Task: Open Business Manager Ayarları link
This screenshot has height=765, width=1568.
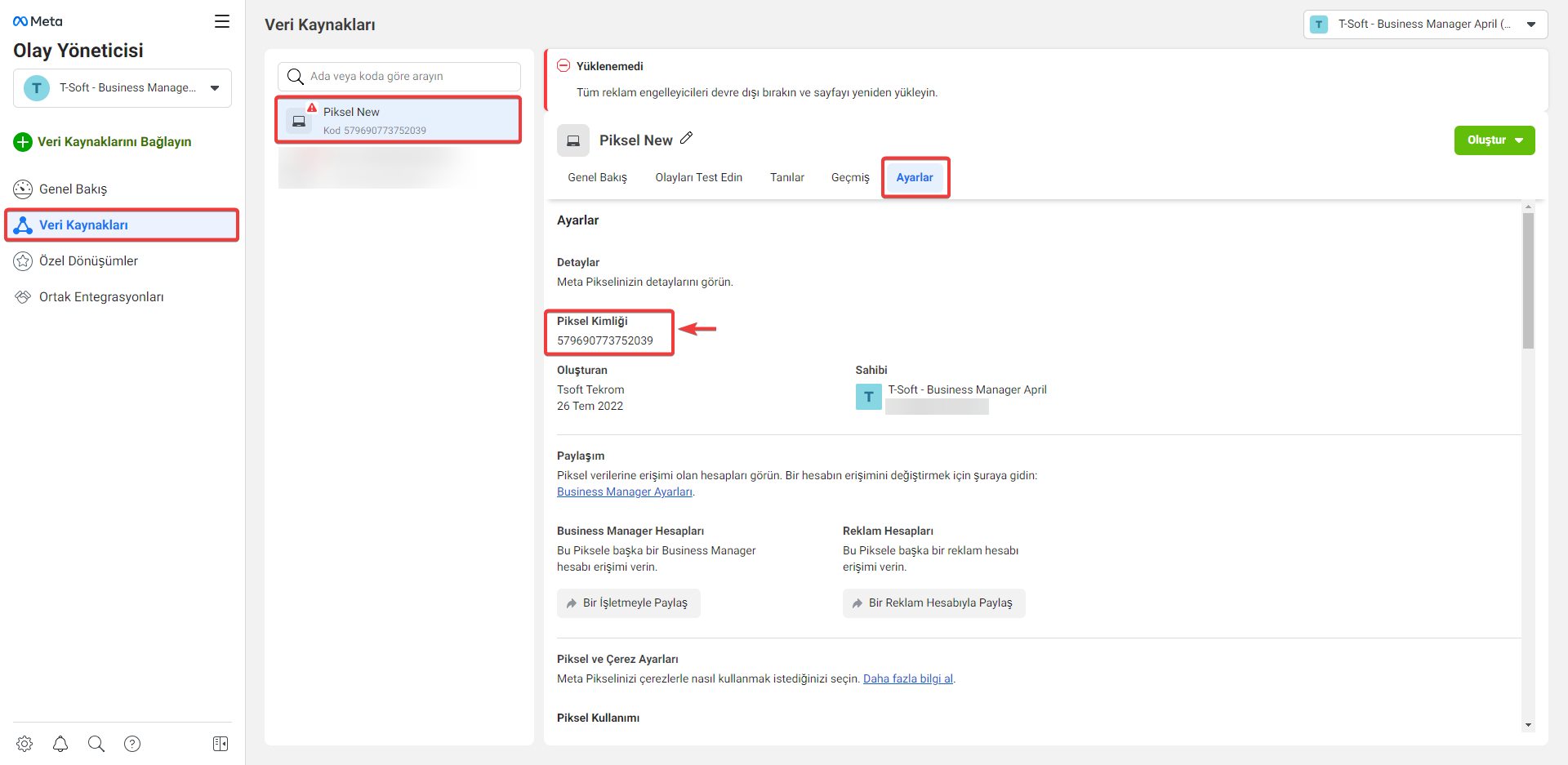Action: 625,492
